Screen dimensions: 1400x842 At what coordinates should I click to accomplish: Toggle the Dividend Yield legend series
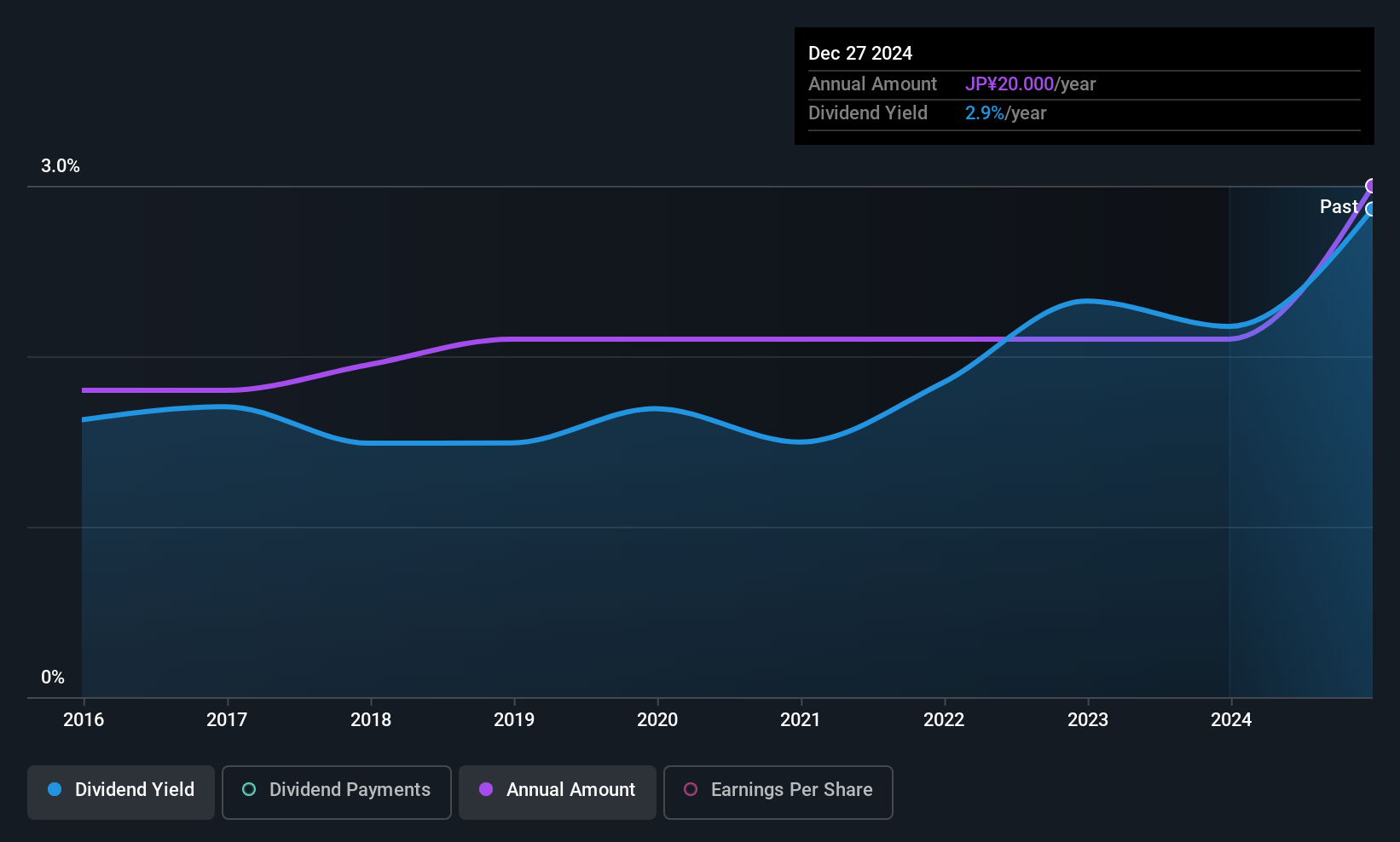[x=121, y=791]
